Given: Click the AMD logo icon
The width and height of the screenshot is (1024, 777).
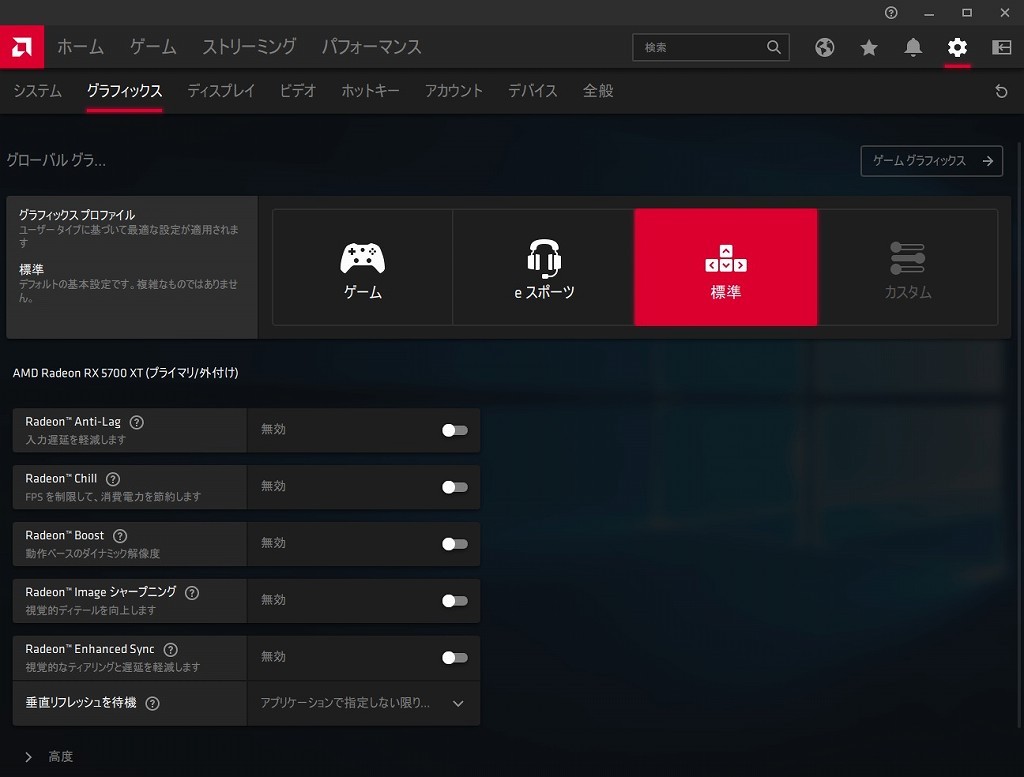Looking at the screenshot, I should (22, 47).
